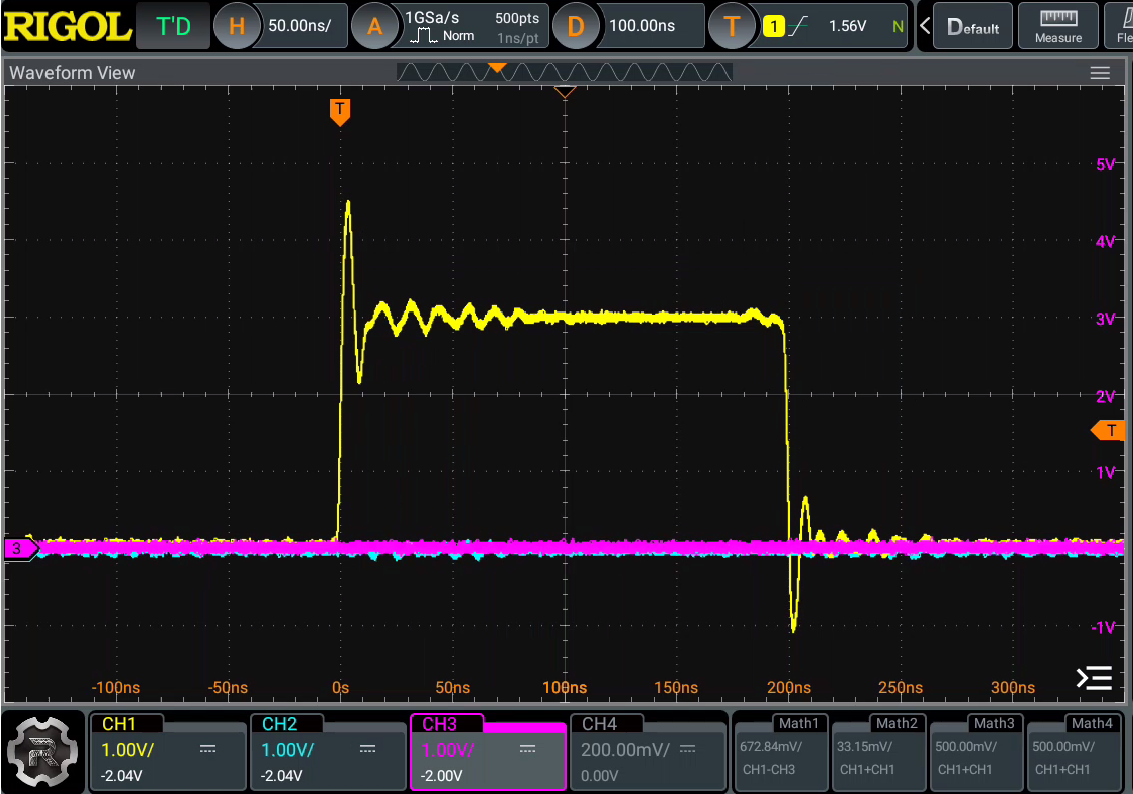
Task: Open the Math4 panel
Action: pos(1073,753)
